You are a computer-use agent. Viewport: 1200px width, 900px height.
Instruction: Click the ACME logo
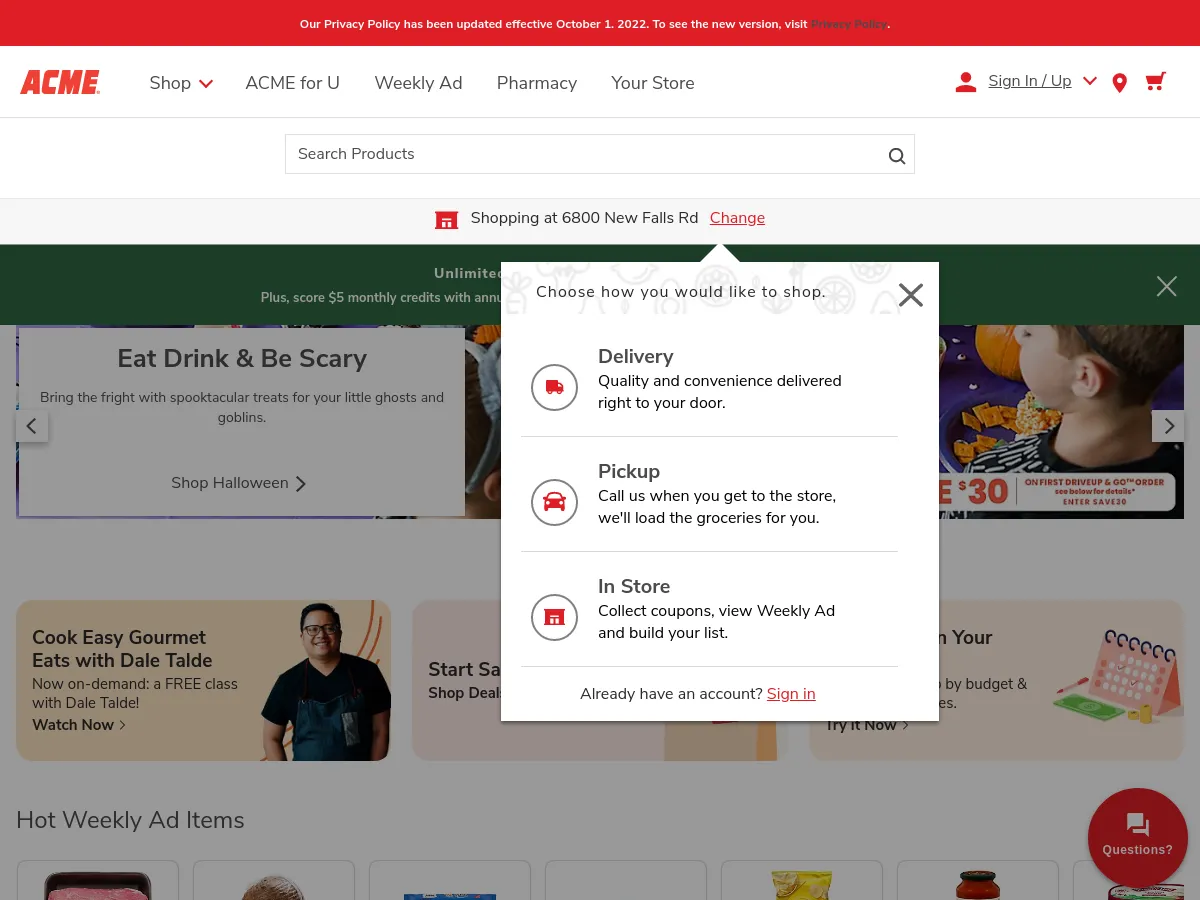tap(59, 82)
